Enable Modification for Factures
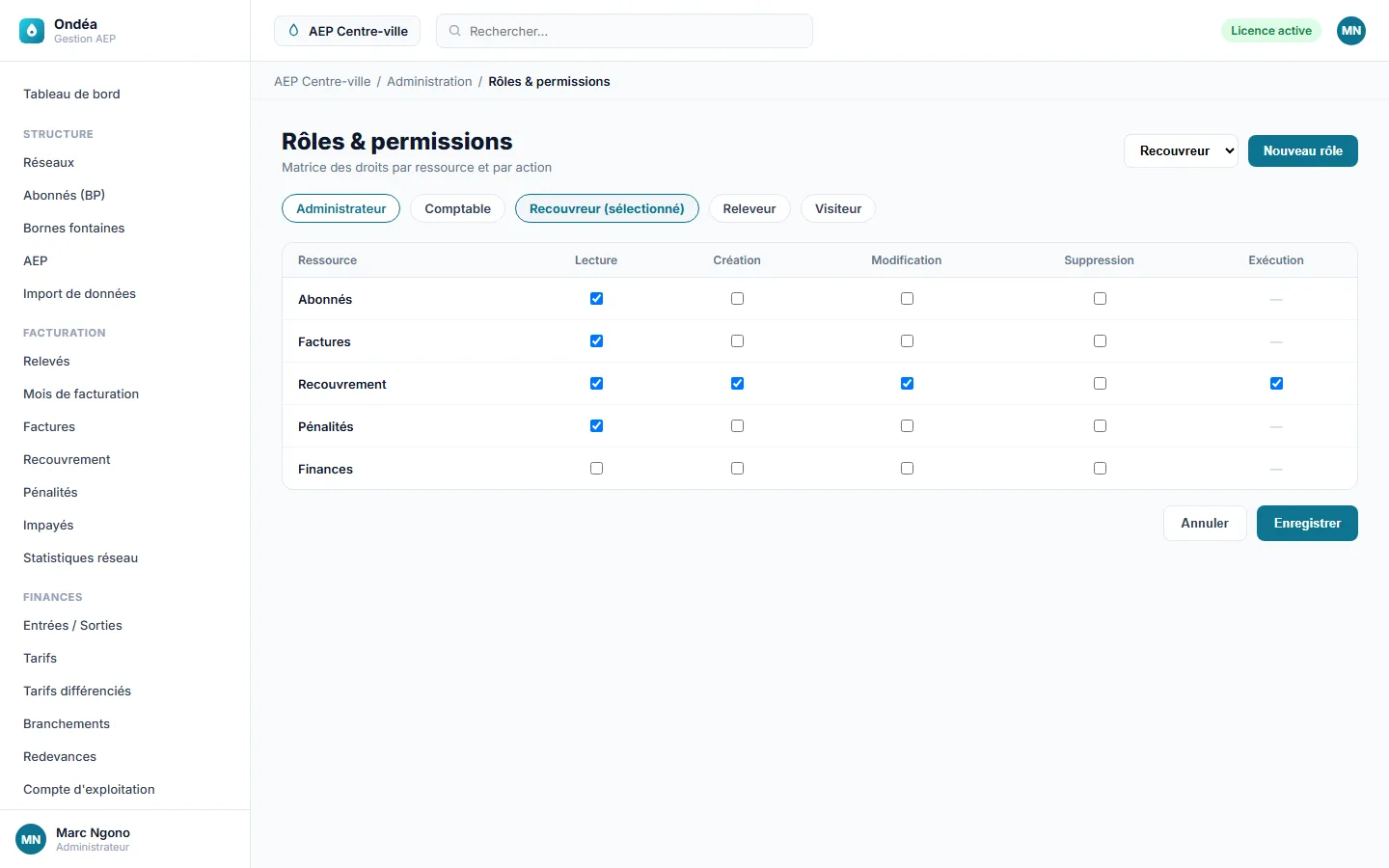The height and width of the screenshot is (868, 1389). click(x=907, y=341)
